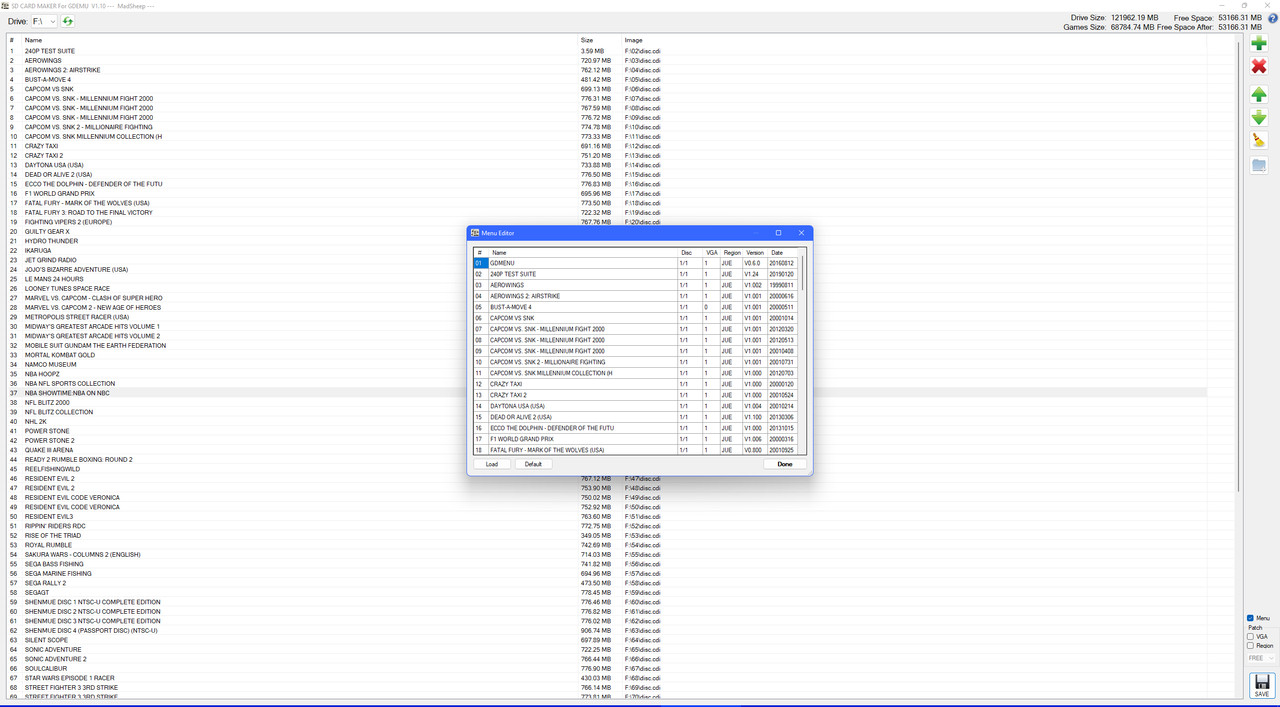The height and width of the screenshot is (707, 1280).
Task: Move selected game up with green arrow
Action: click(x=1259, y=94)
